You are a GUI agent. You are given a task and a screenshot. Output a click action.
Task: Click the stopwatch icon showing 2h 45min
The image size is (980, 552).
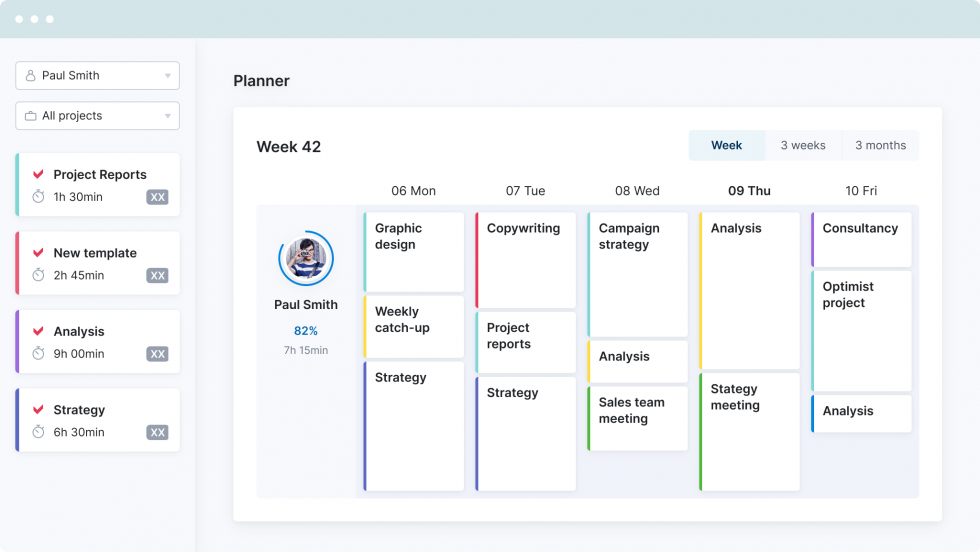[39, 275]
